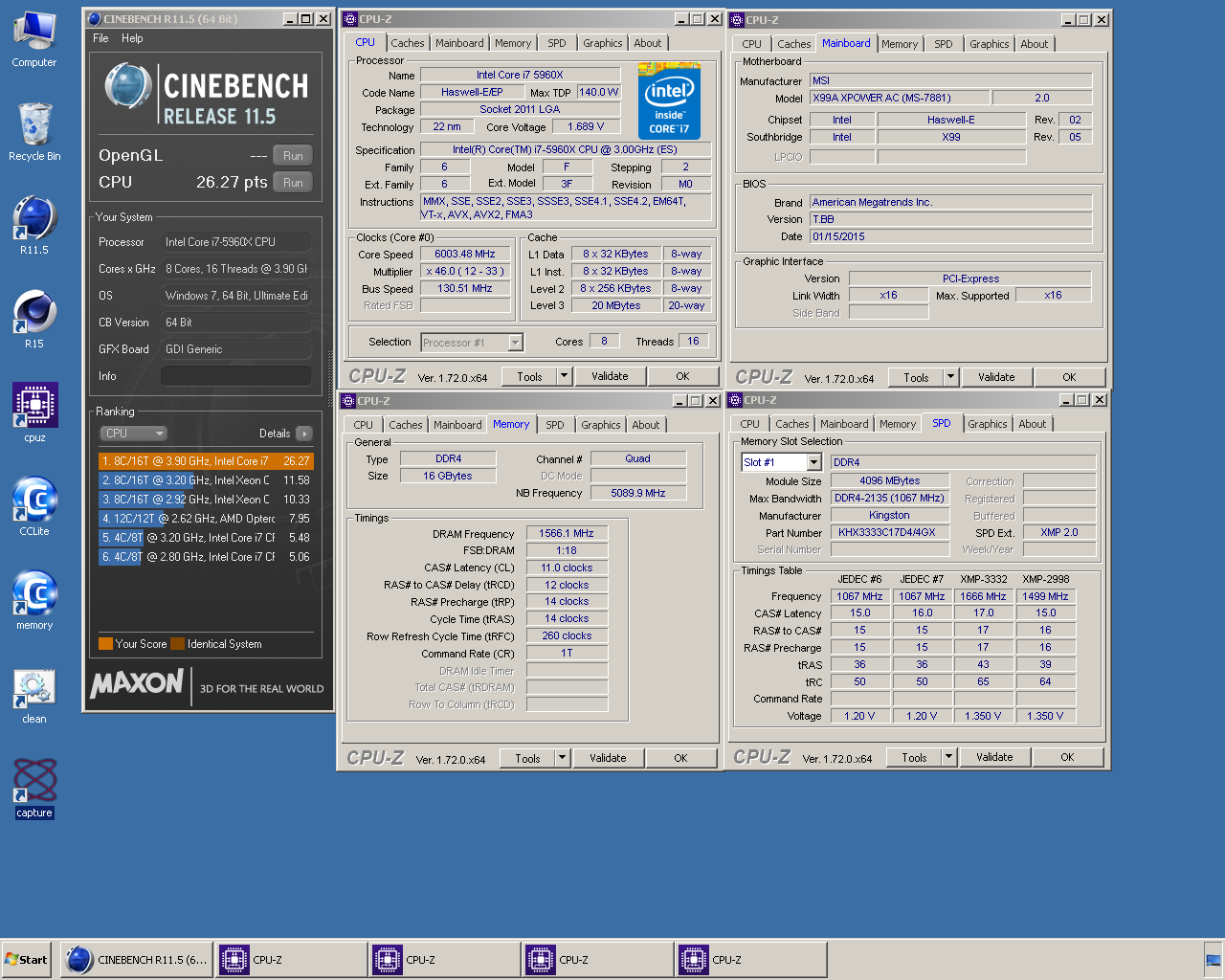1225x980 pixels.
Task: Open the CPU ranking dropdown
Action: point(133,434)
